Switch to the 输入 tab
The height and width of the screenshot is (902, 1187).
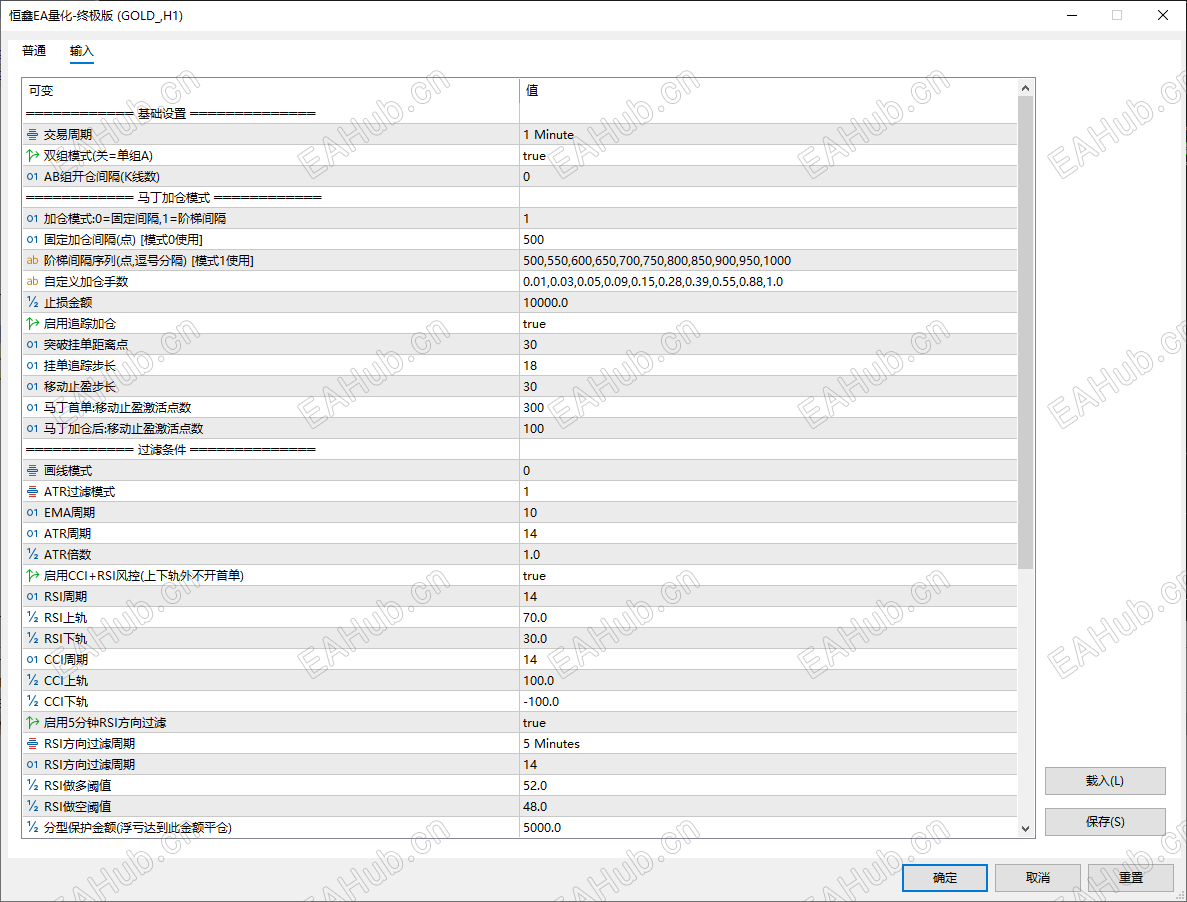tap(82, 51)
